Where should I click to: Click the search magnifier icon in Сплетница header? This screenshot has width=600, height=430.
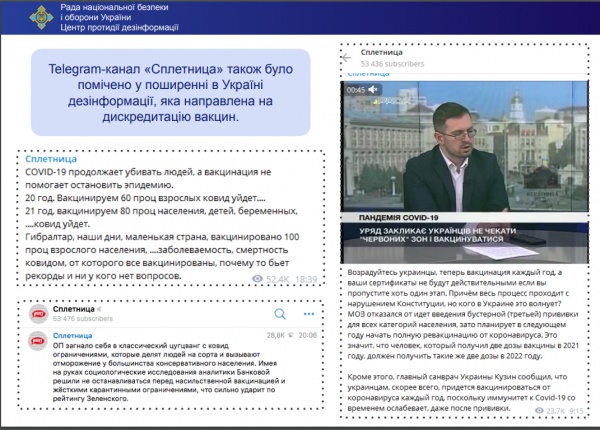coord(280,314)
